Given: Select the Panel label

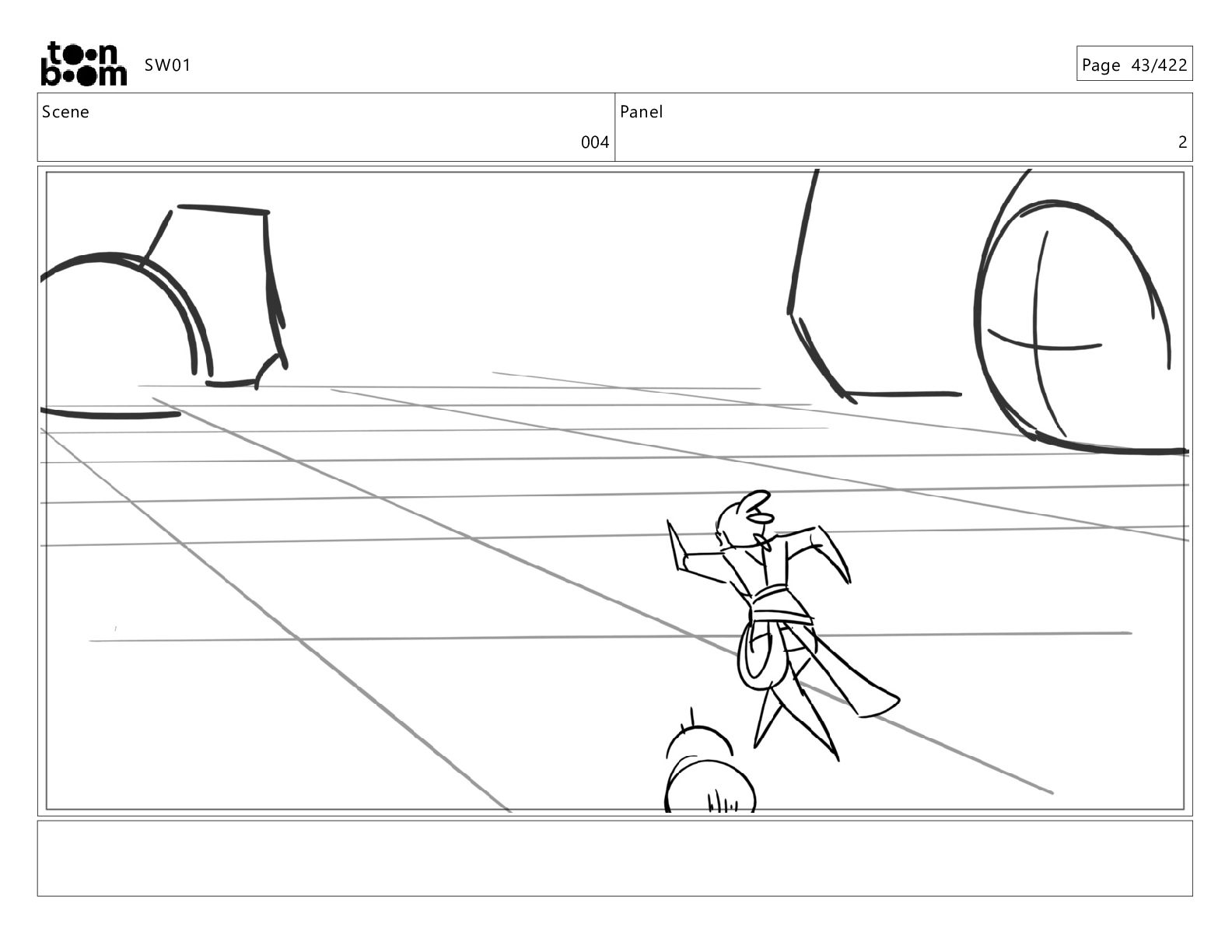Looking at the screenshot, I should point(642,112).
